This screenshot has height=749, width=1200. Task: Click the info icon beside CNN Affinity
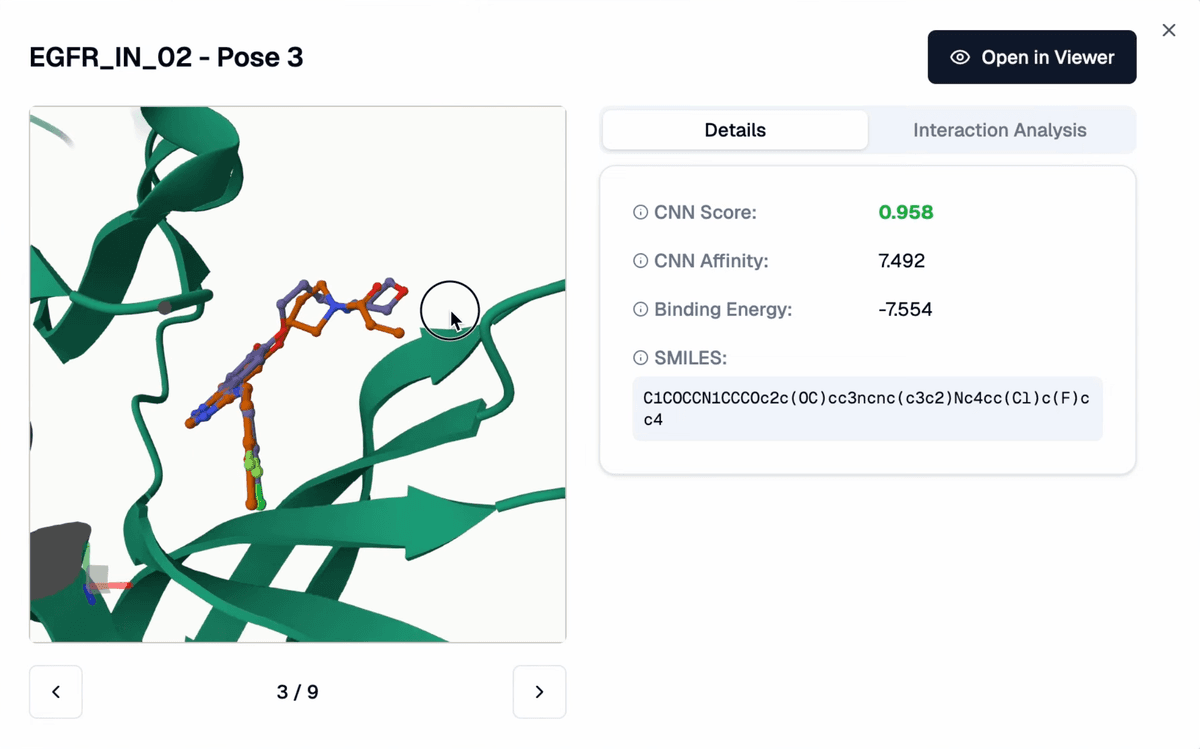pyautogui.click(x=639, y=261)
